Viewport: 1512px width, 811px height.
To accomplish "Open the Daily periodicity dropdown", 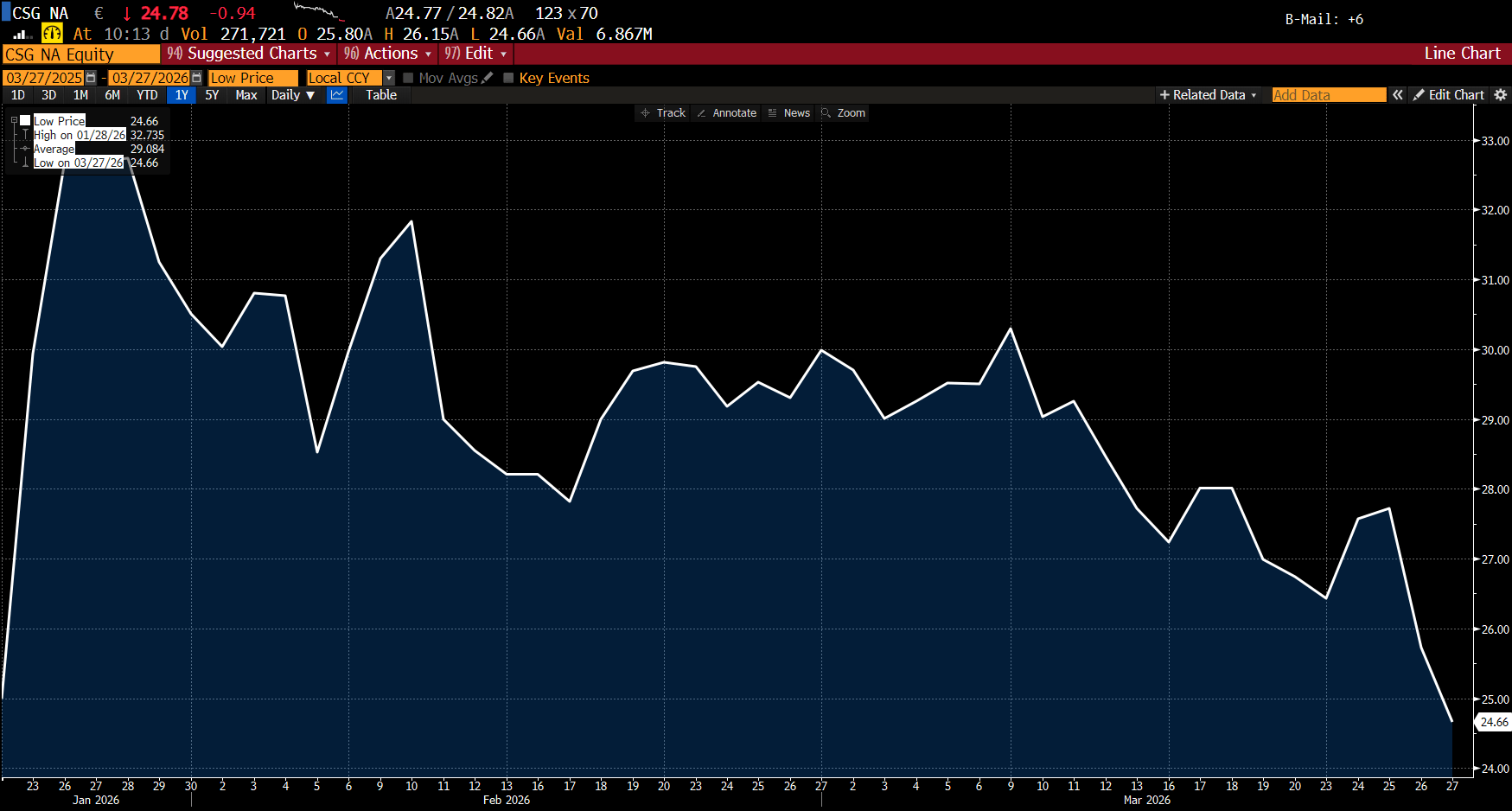I will pyautogui.click(x=292, y=95).
